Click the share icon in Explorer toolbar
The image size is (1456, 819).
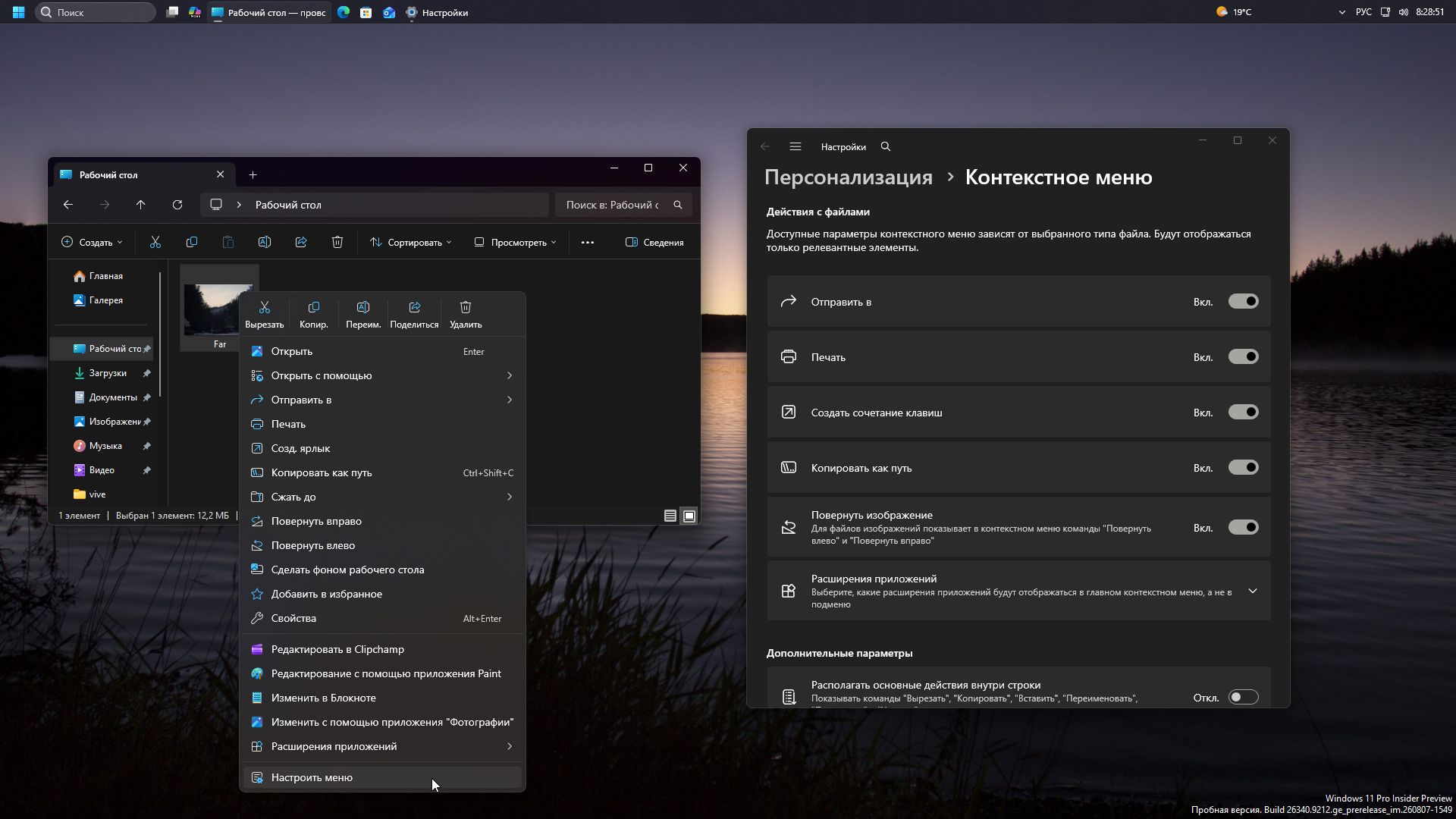(x=301, y=242)
